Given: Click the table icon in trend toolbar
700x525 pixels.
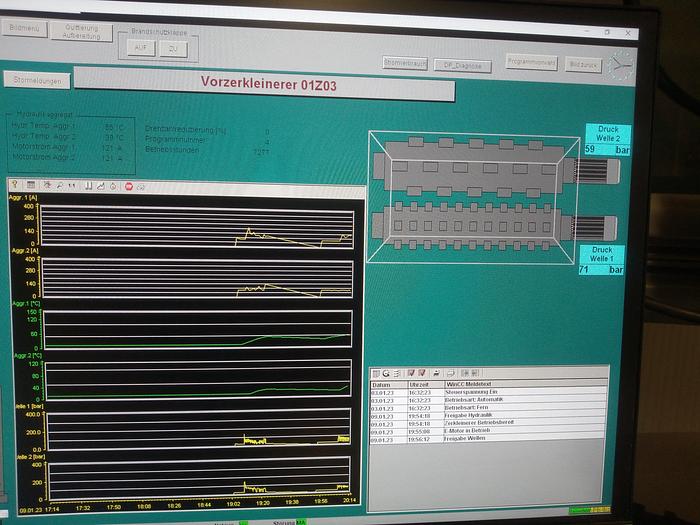Looking at the screenshot, I should pyautogui.click(x=31, y=185).
